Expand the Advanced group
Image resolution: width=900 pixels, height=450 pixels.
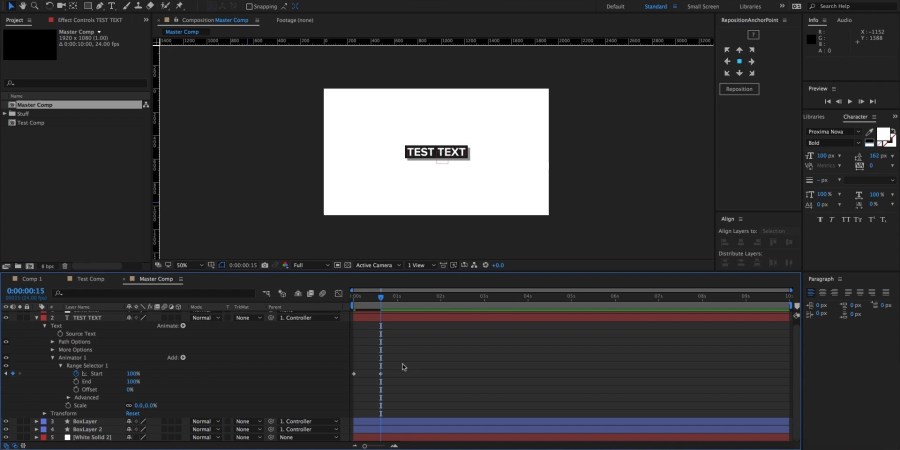click(68, 397)
